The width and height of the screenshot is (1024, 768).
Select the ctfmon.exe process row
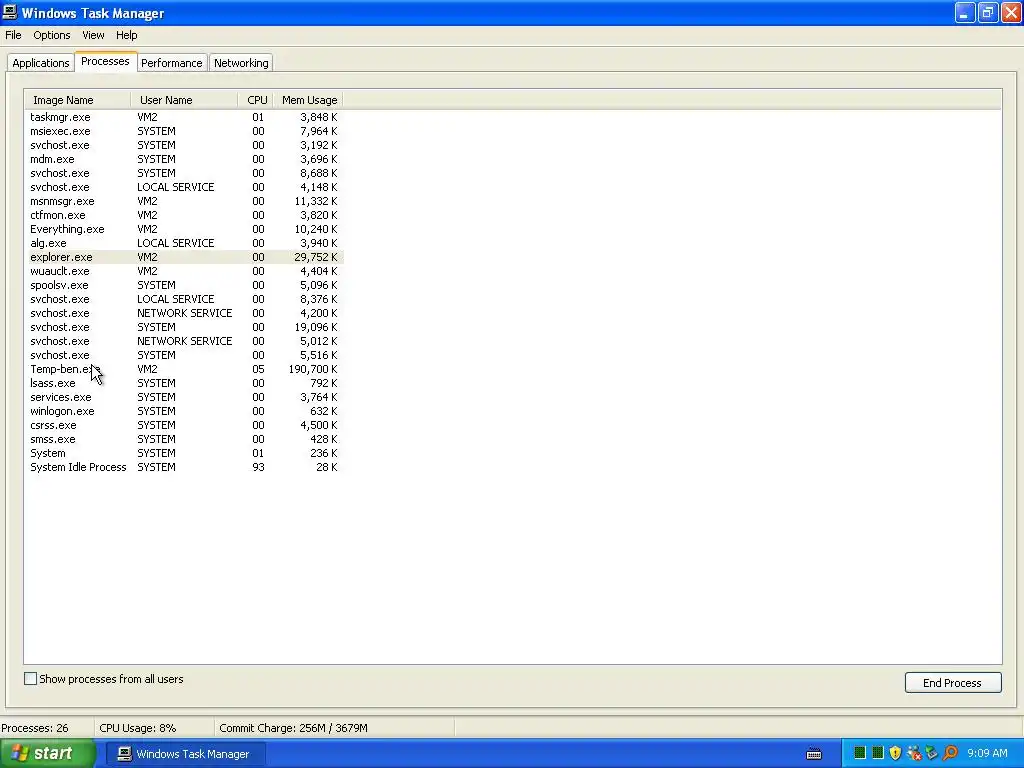tap(184, 215)
